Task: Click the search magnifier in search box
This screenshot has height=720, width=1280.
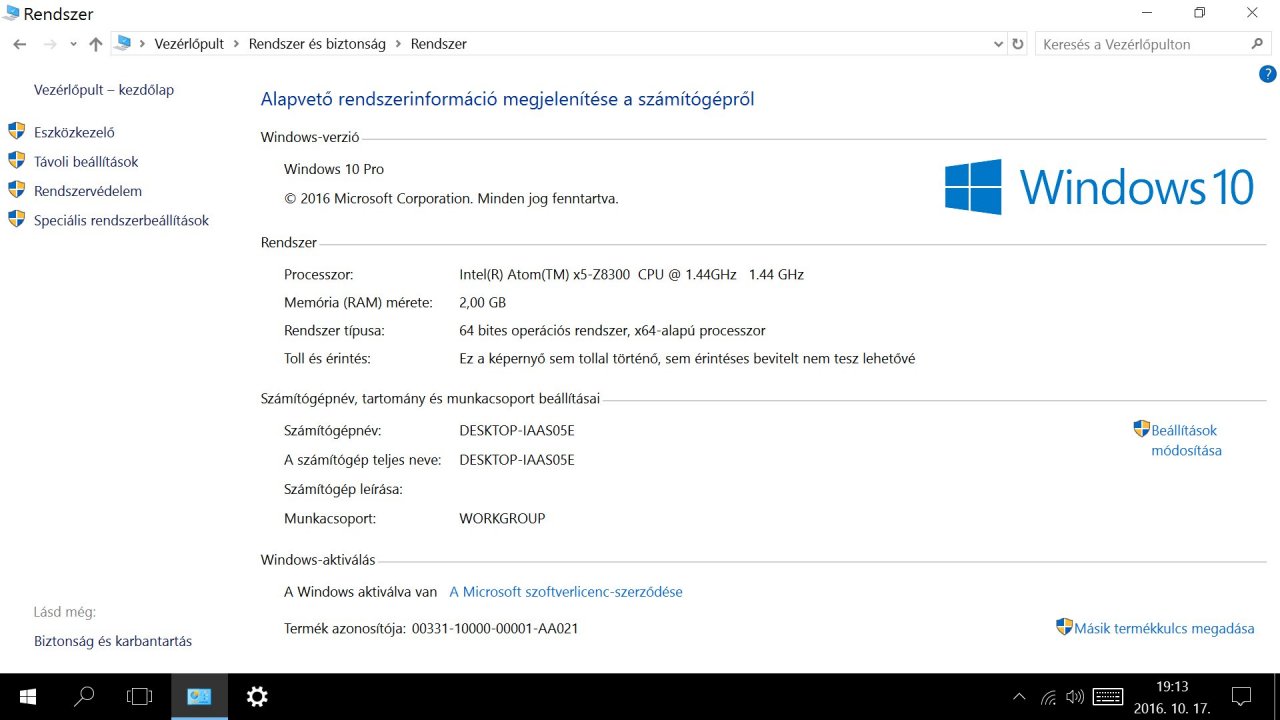Action: pos(1258,44)
